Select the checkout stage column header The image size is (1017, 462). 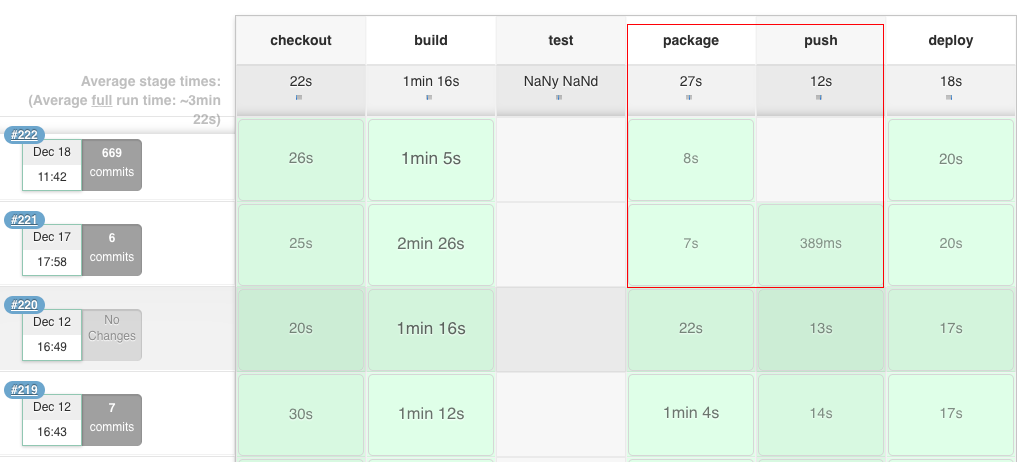point(300,41)
